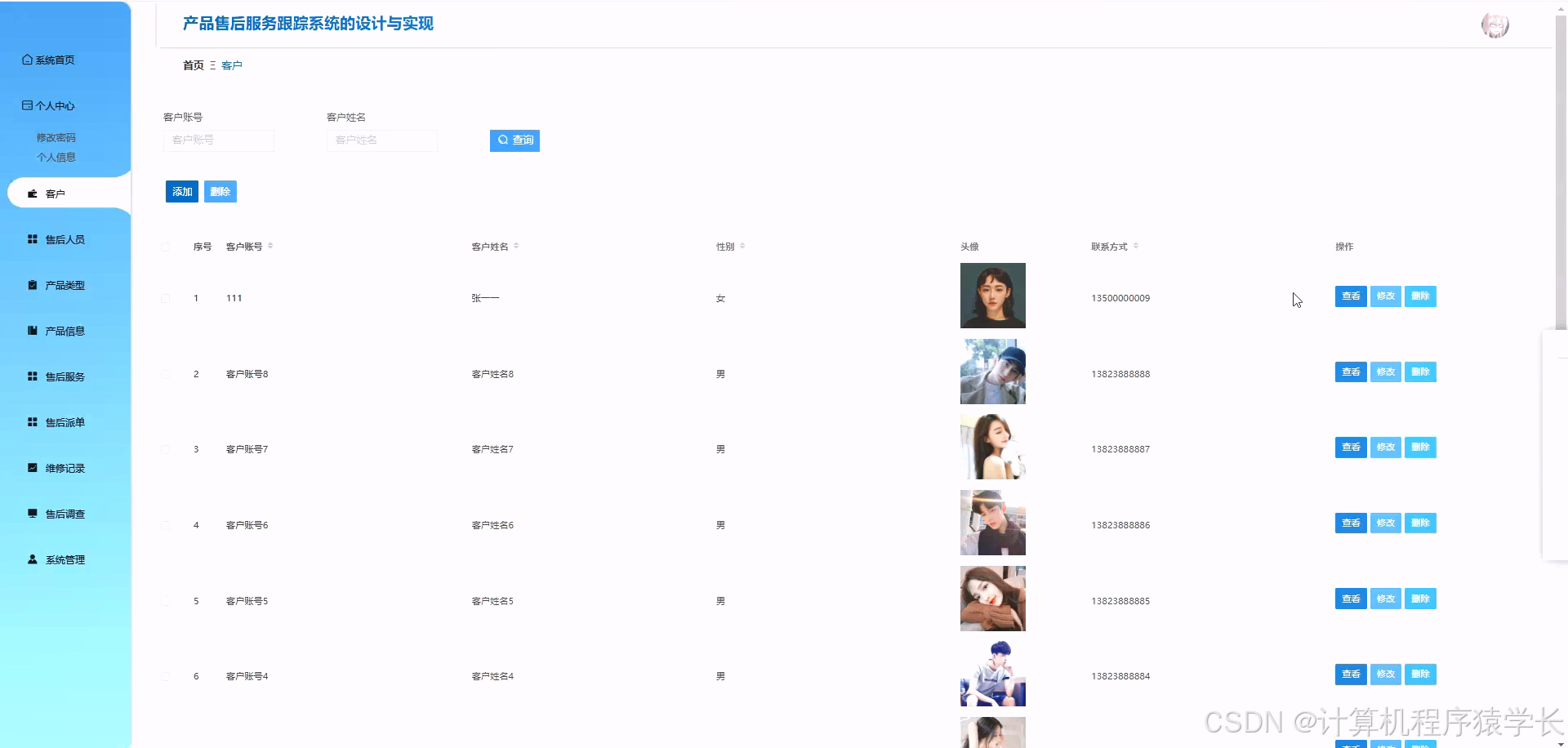Open 系统管理 via its person icon
This screenshot has height=748, width=1568.
click(x=32, y=559)
